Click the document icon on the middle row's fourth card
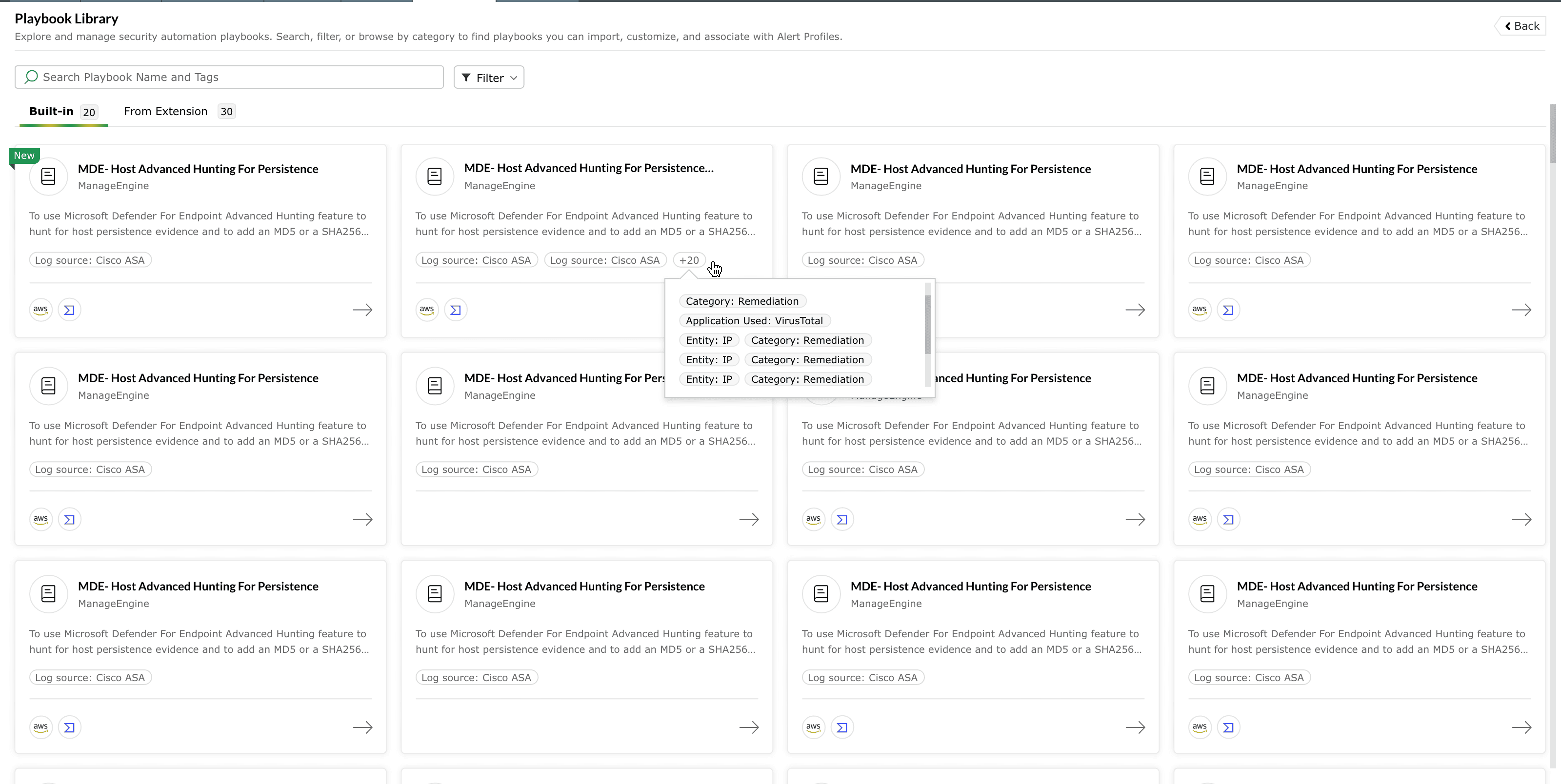This screenshot has width=1561, height=784. (x=1207, y=385)
